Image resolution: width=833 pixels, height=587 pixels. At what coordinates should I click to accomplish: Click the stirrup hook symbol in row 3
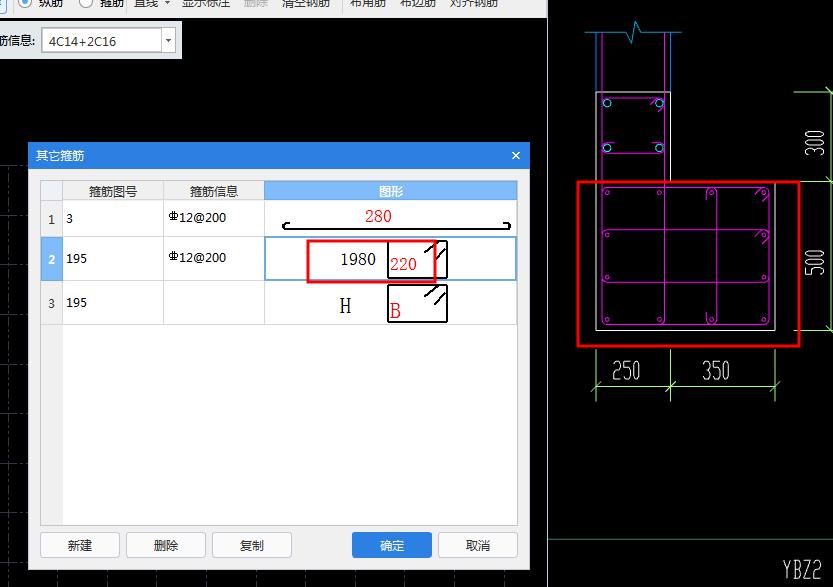coord(436,295)
